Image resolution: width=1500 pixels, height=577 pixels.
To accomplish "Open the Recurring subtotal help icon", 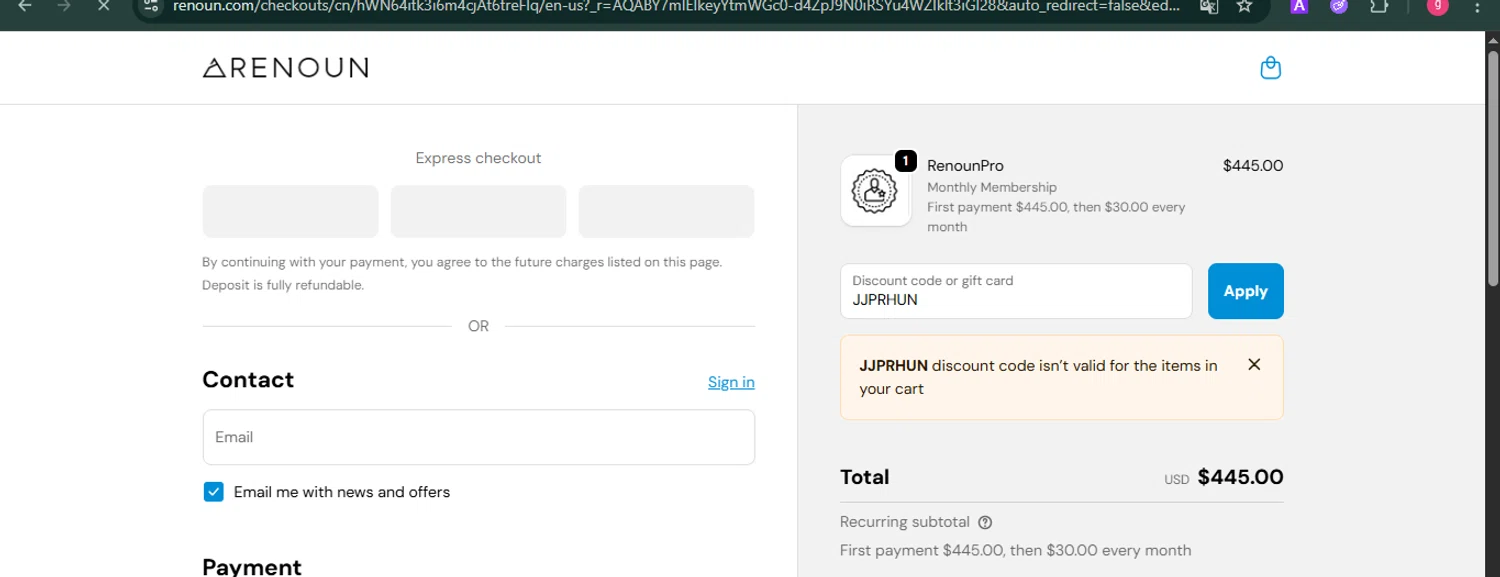I will point(985,522).
